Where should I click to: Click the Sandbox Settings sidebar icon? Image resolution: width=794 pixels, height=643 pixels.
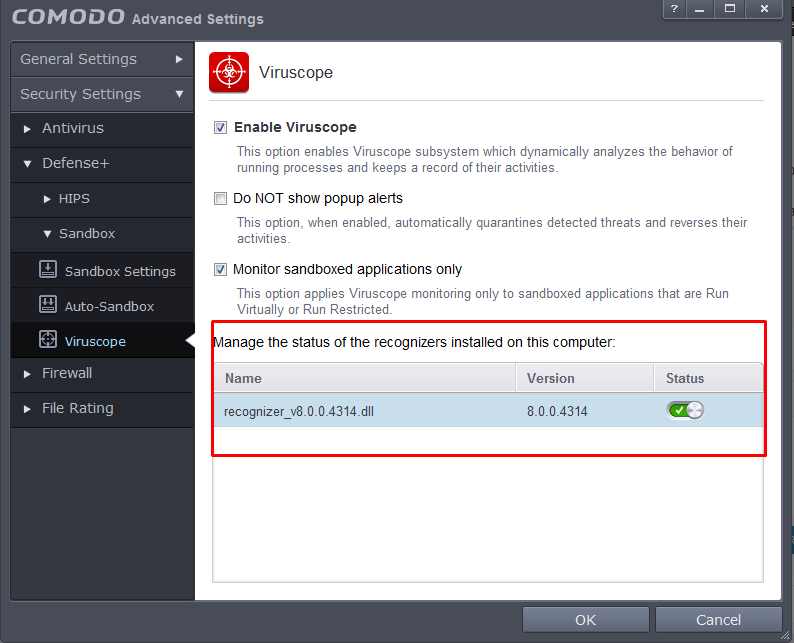tap(48, 269)
